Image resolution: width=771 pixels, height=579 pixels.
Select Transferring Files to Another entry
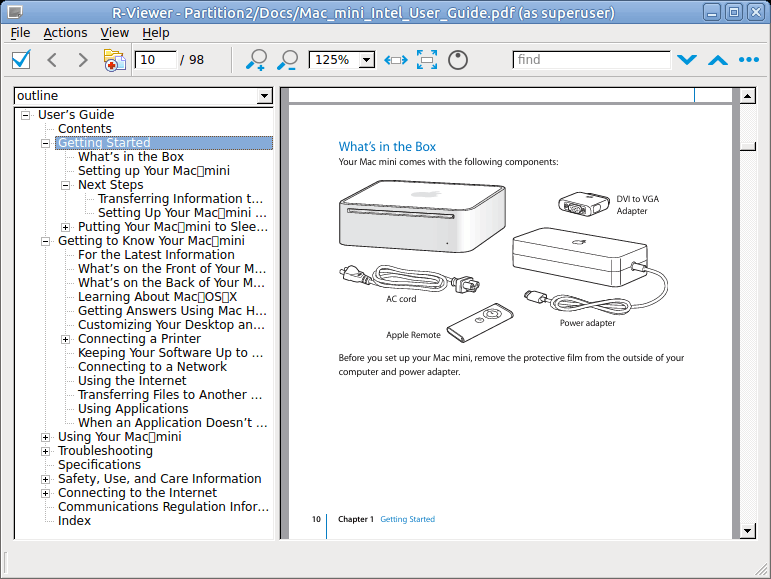170,395
